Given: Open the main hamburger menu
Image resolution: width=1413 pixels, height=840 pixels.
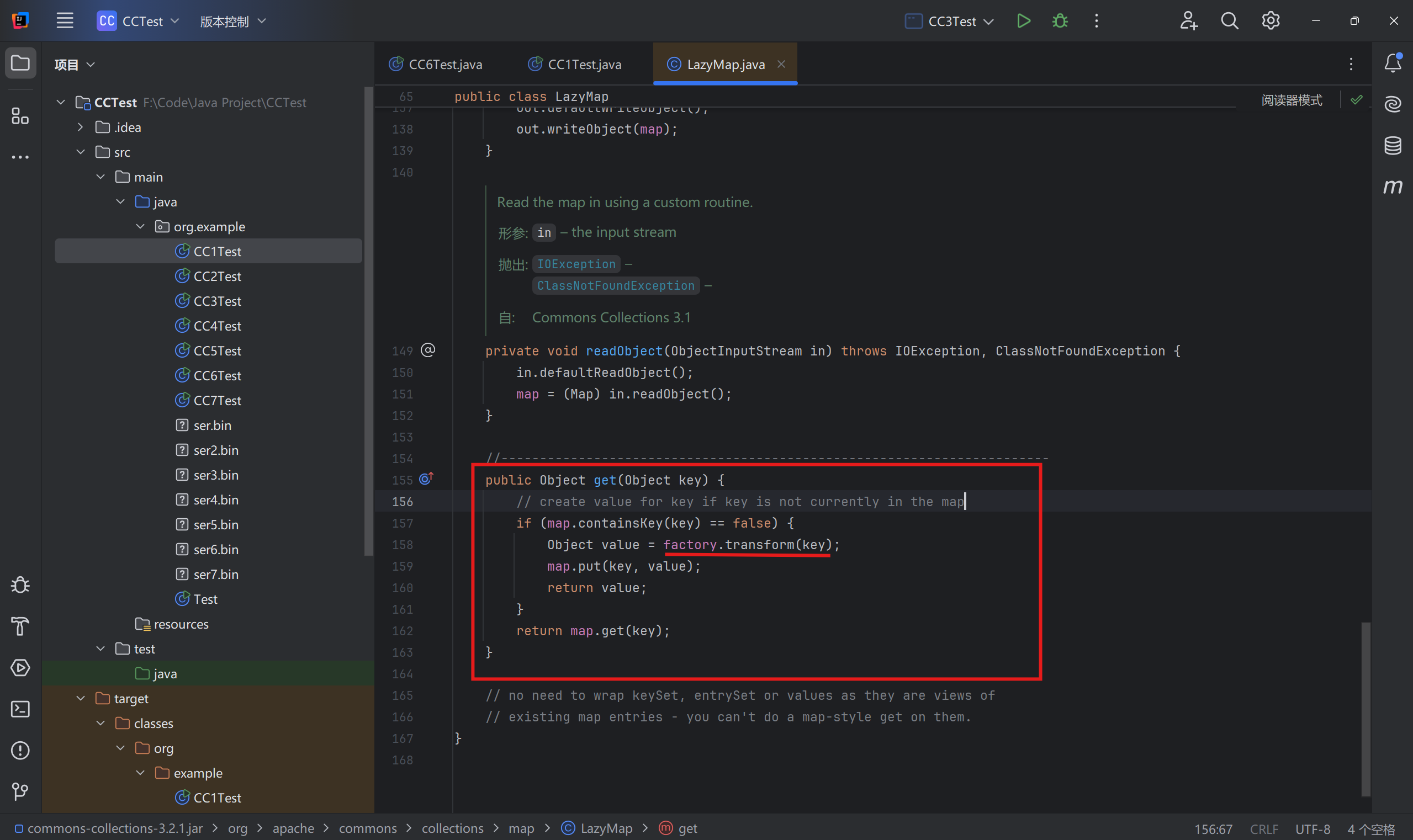Looking at the screenshot, I should click(x=65, y=21).
